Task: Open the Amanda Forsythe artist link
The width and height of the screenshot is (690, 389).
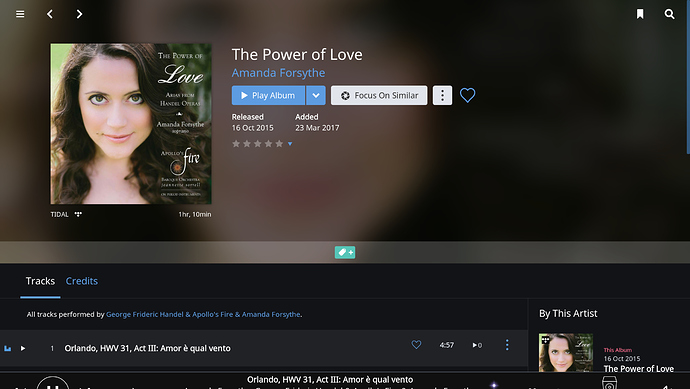Action: pyautogui.click(x=279, y=73)
